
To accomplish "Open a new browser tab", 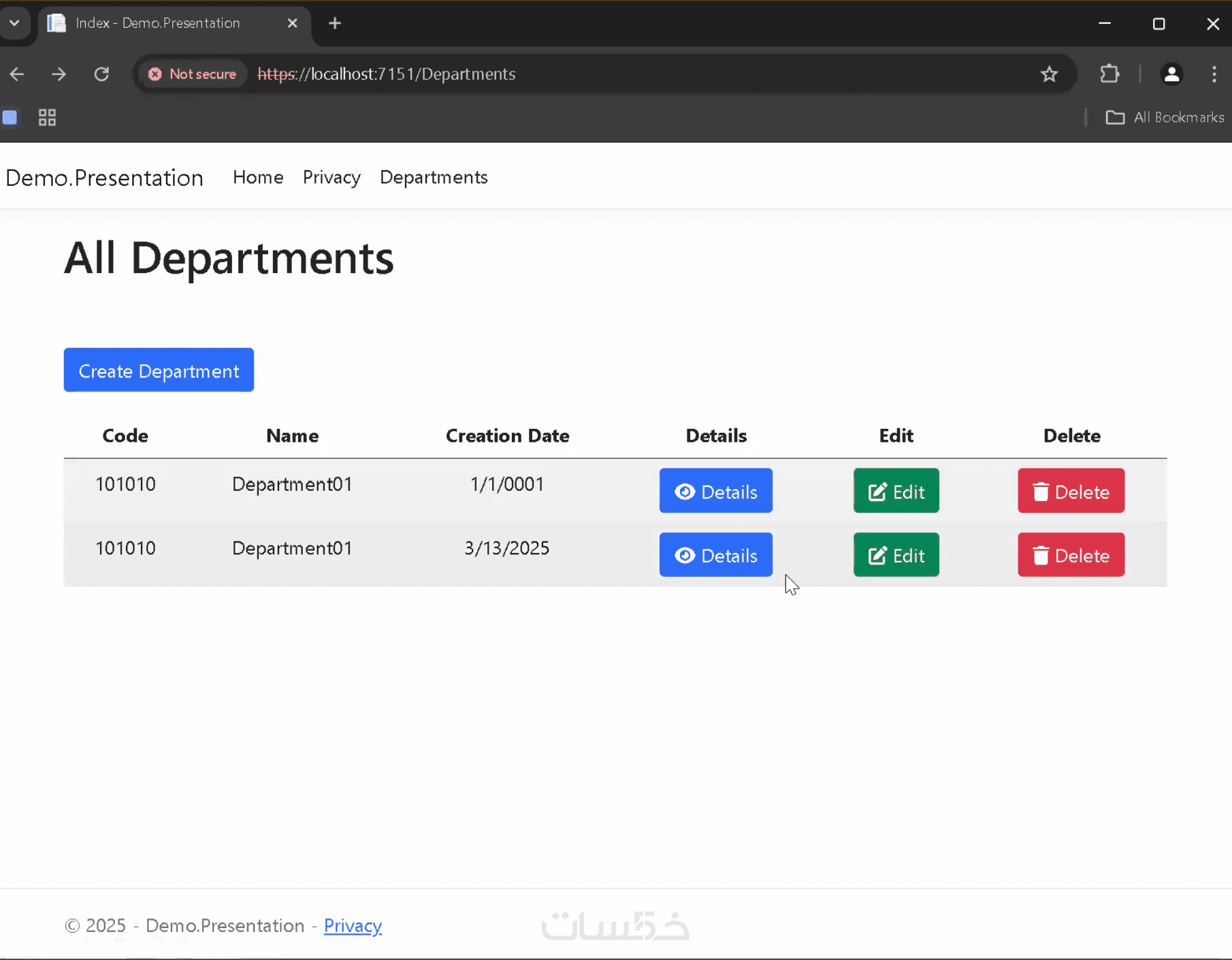I will click(335, 23).
